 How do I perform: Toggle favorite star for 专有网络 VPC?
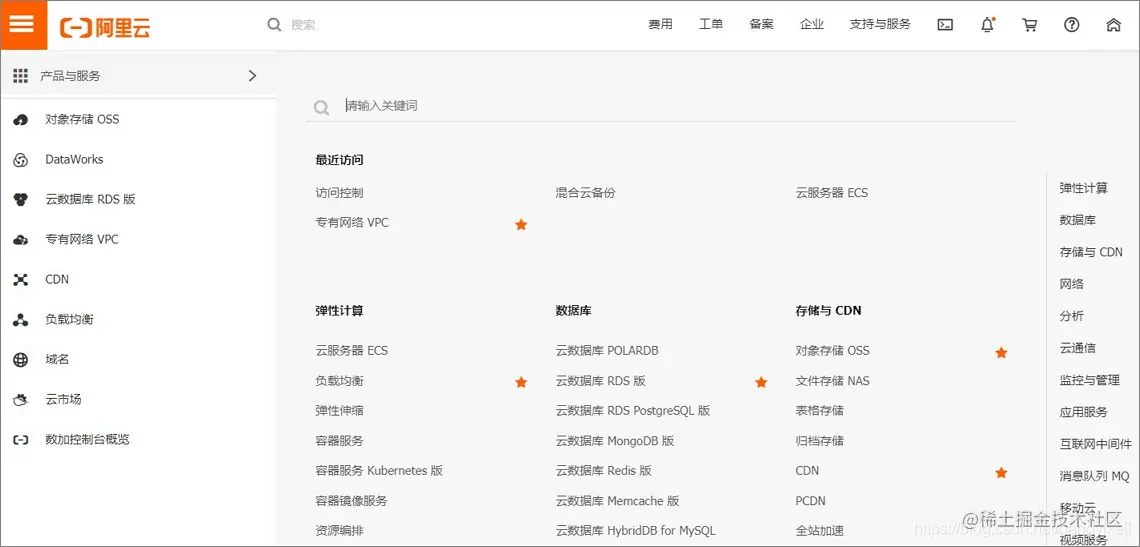coord(521,225)
